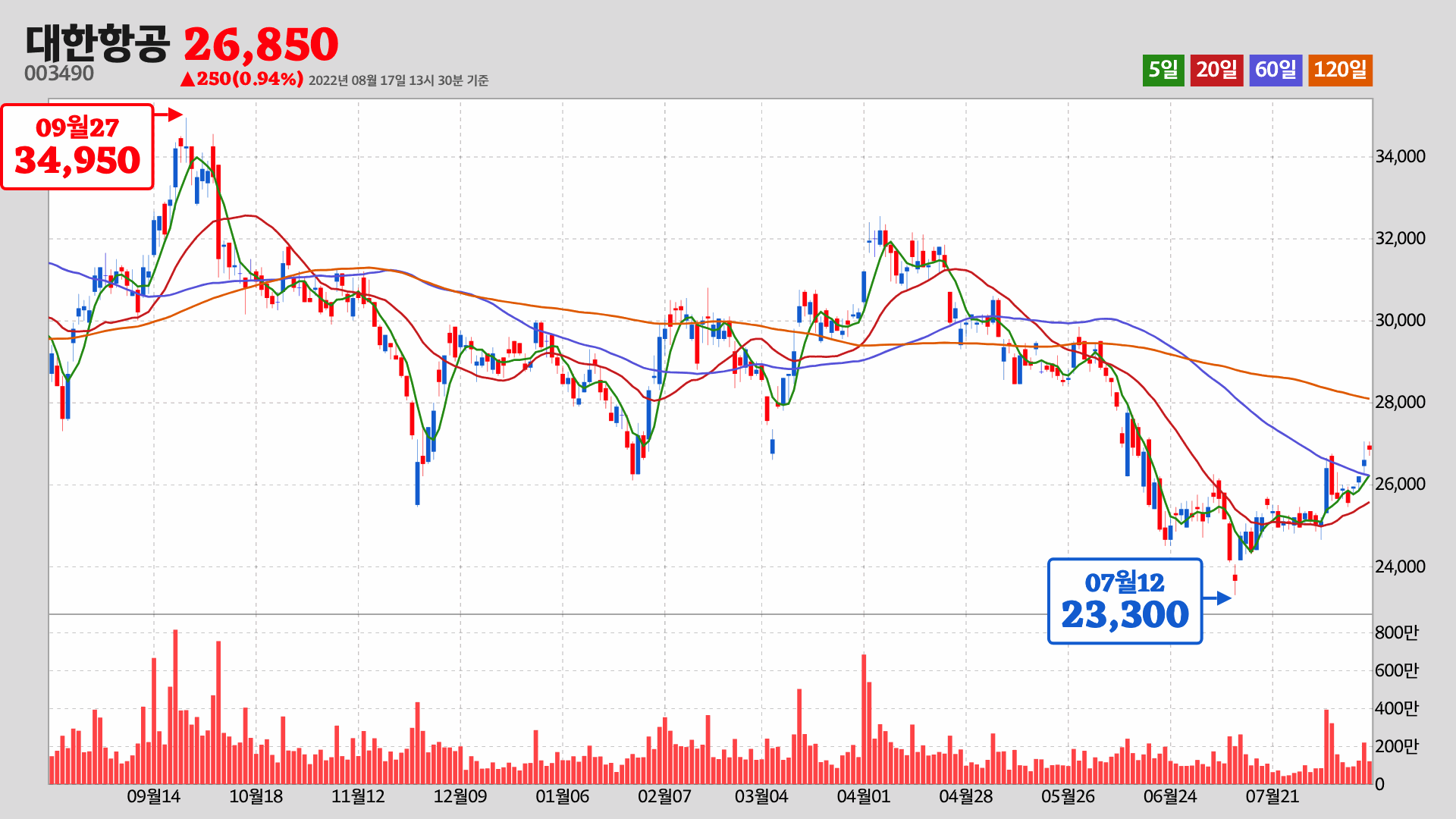
Task: Click the change value ▲250(0.94%)
Action: pos(242,79)
